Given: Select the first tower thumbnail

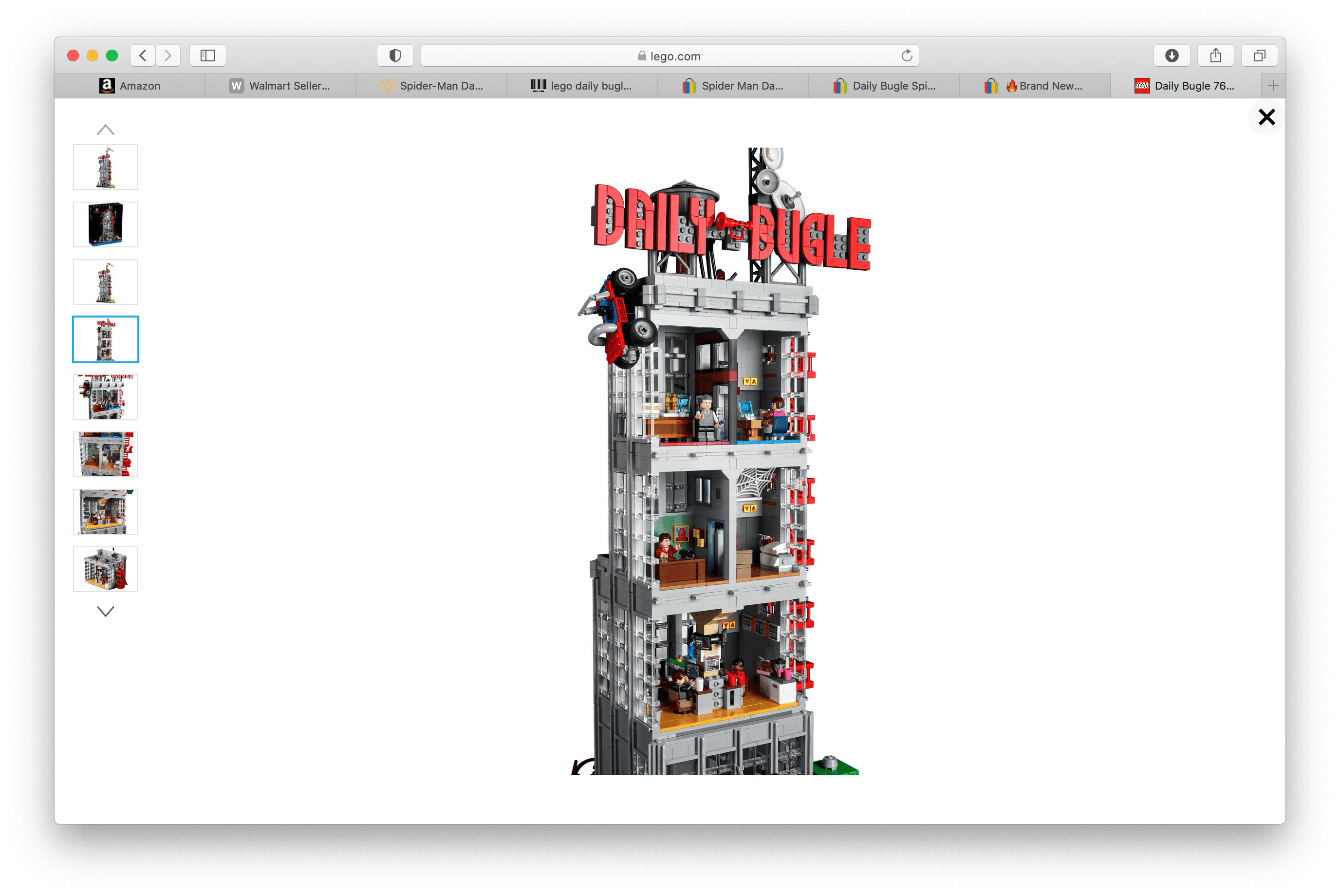Looking at the screenshot, I should 106,167.
